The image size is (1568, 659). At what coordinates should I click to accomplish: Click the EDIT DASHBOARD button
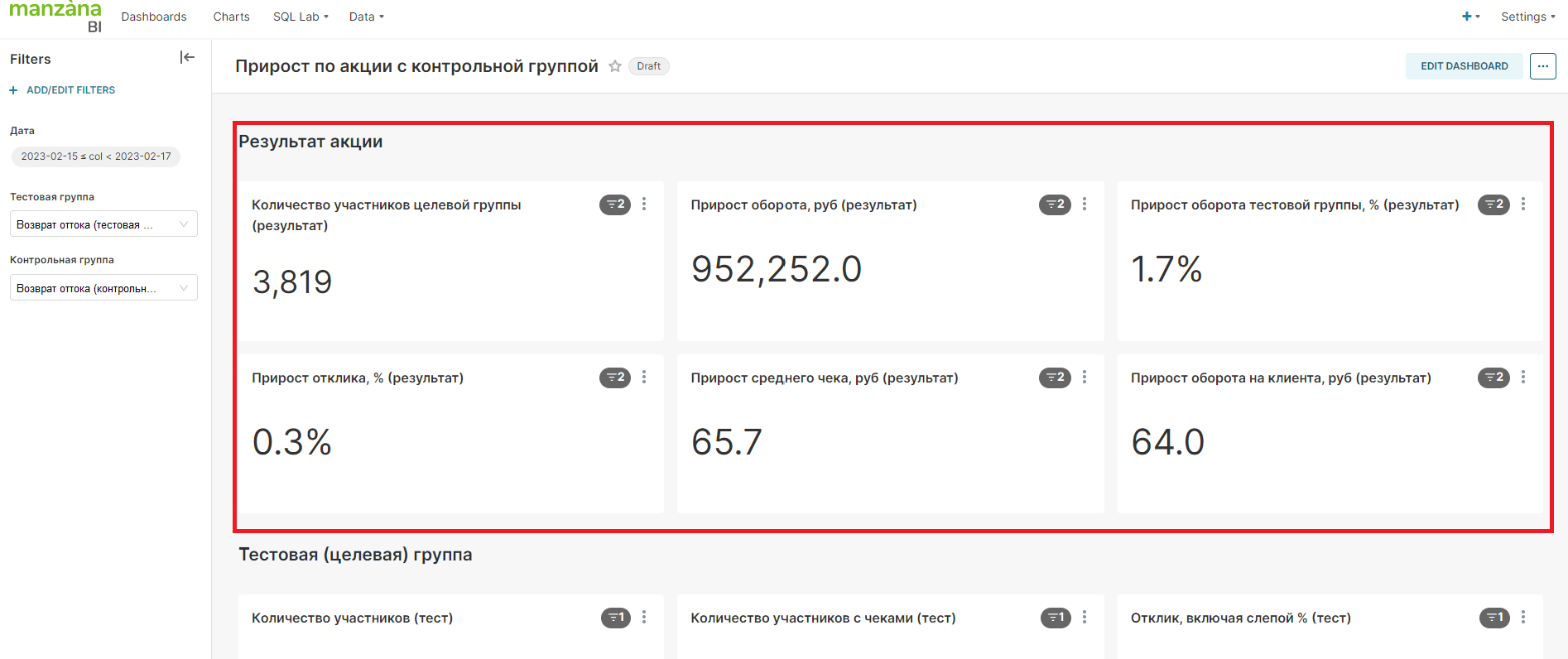click(1464, 66)
